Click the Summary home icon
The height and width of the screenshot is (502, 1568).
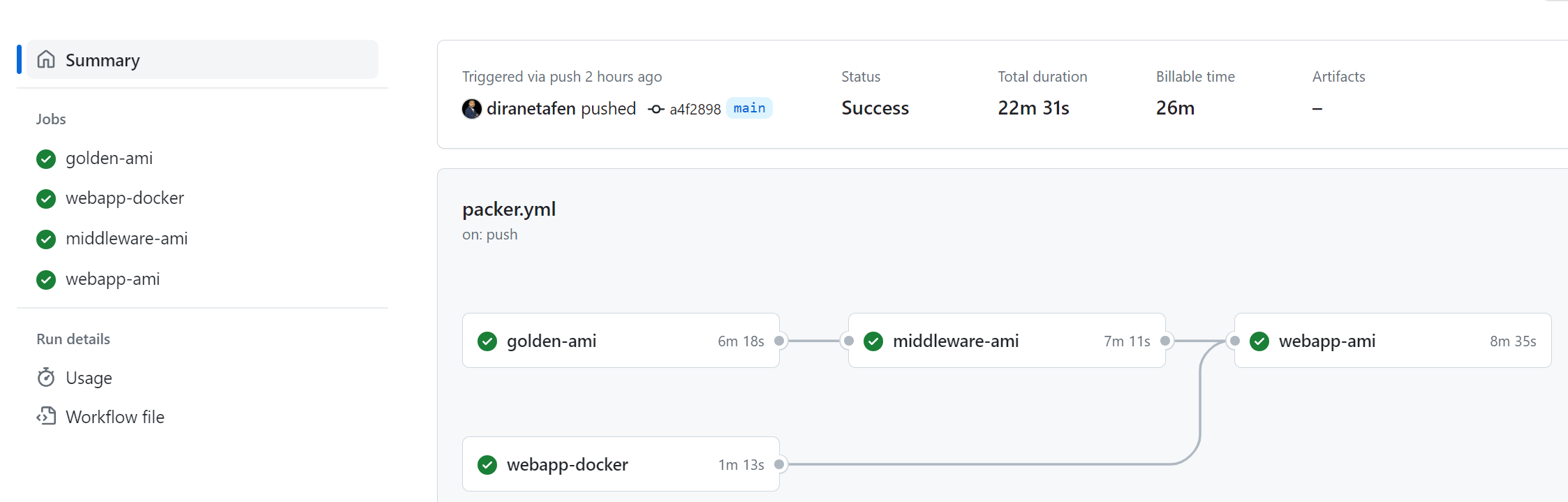pos(46,59)
